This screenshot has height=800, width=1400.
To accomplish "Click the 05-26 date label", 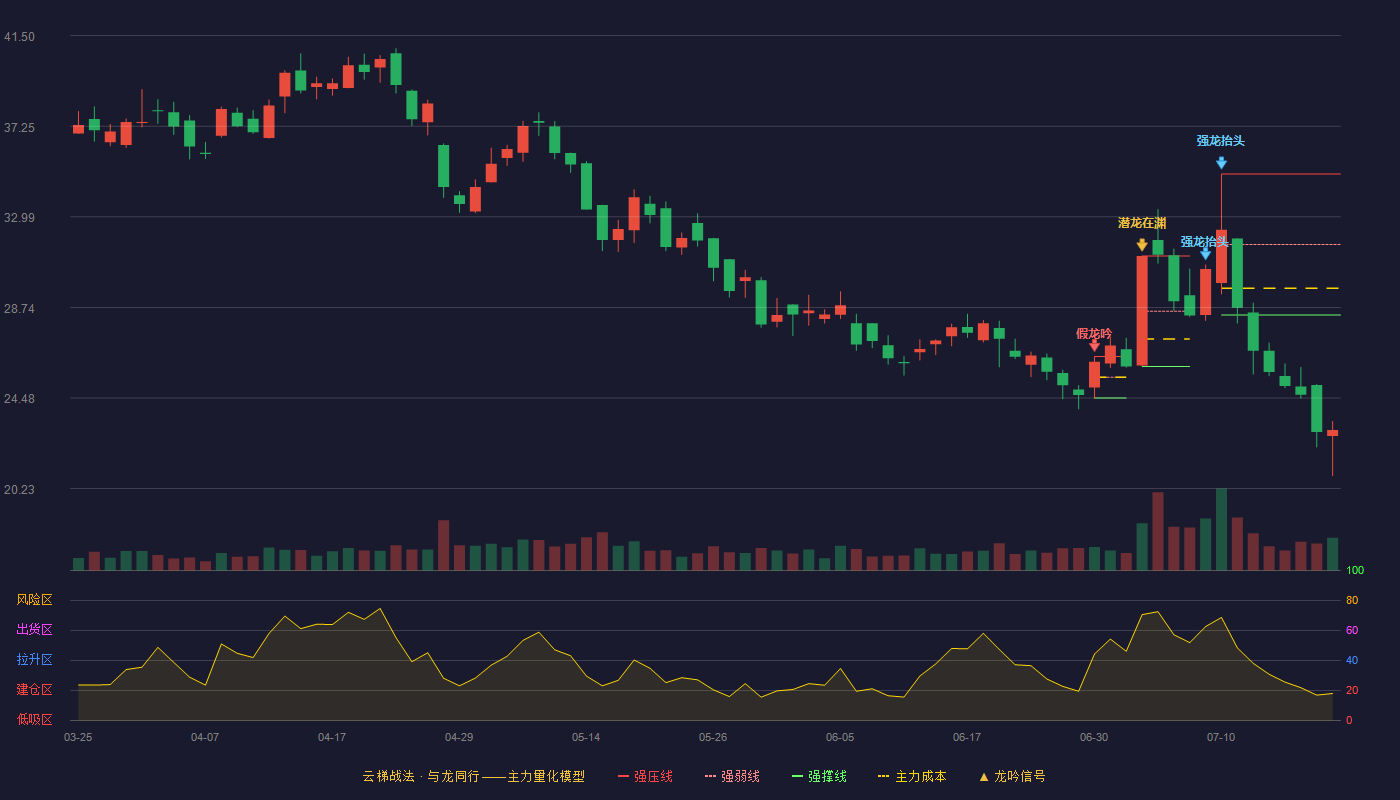I will (713, 737).
